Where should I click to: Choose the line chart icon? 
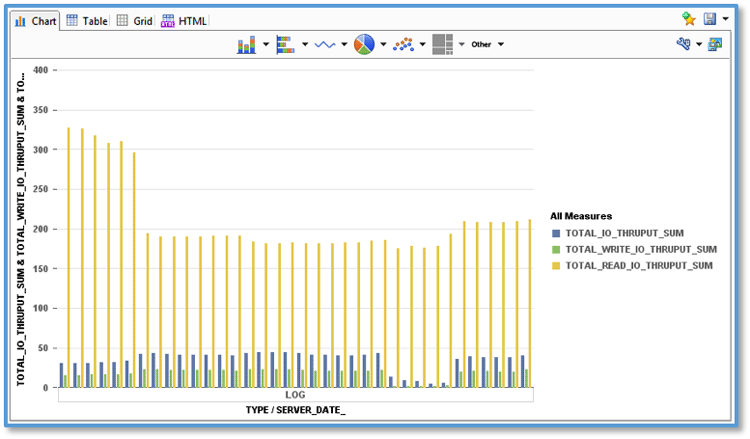tap(325, 45)
